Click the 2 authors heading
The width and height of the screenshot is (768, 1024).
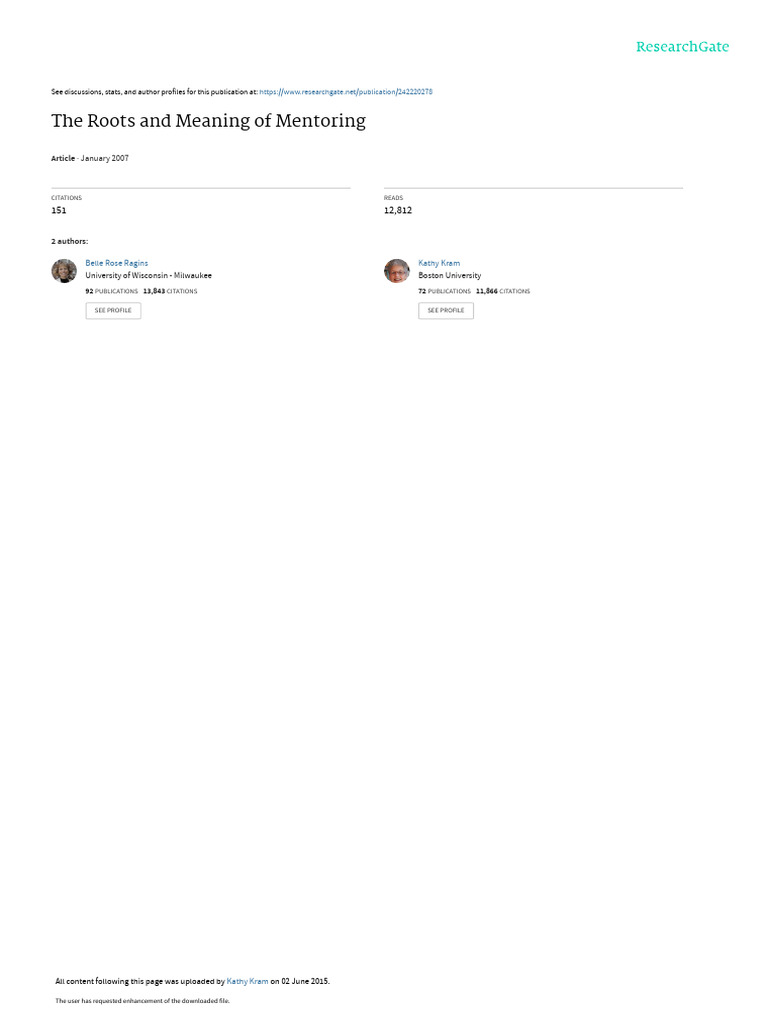[70, 242]
